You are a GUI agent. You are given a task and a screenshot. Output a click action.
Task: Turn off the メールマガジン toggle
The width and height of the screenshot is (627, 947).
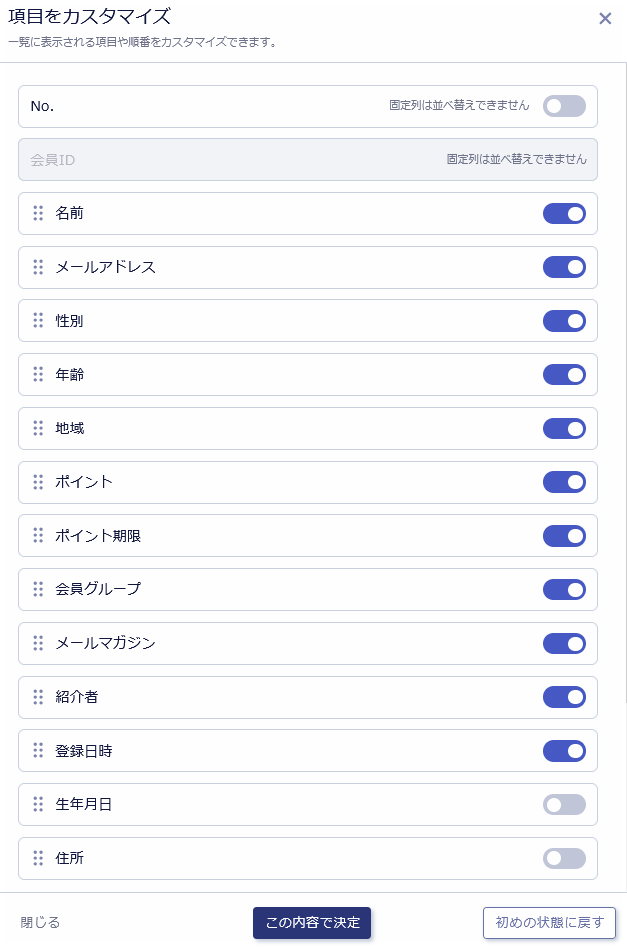pos(564,643)
